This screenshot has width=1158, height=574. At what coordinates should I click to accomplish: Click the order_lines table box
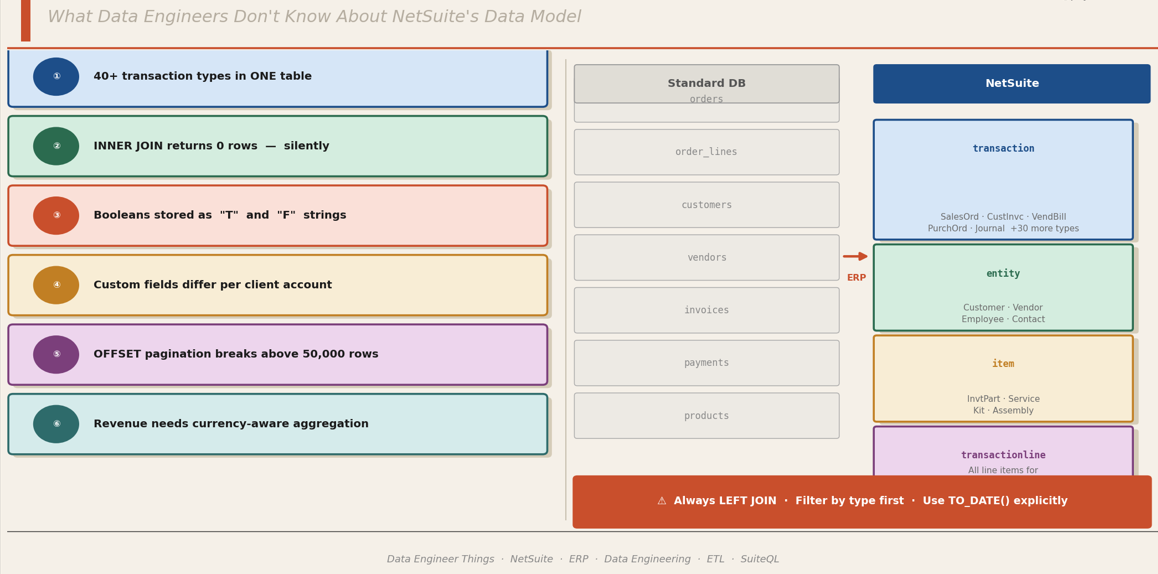click(x=707, y=152)
